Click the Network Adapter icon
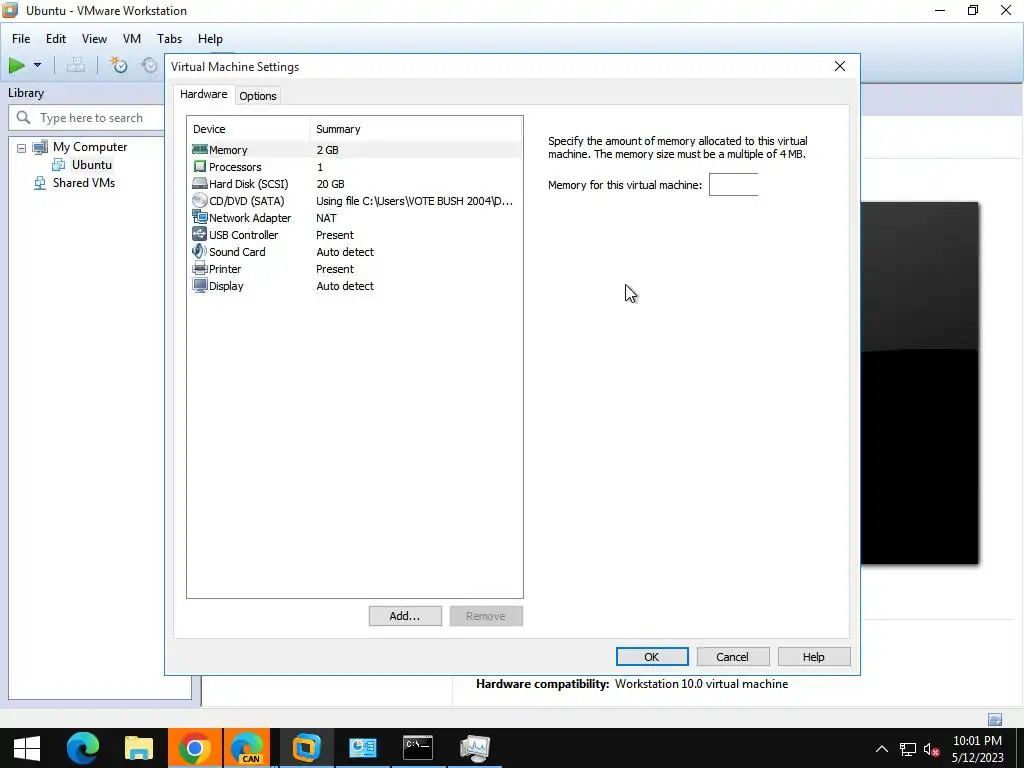1024x768 pixels. tap(200, 217)
